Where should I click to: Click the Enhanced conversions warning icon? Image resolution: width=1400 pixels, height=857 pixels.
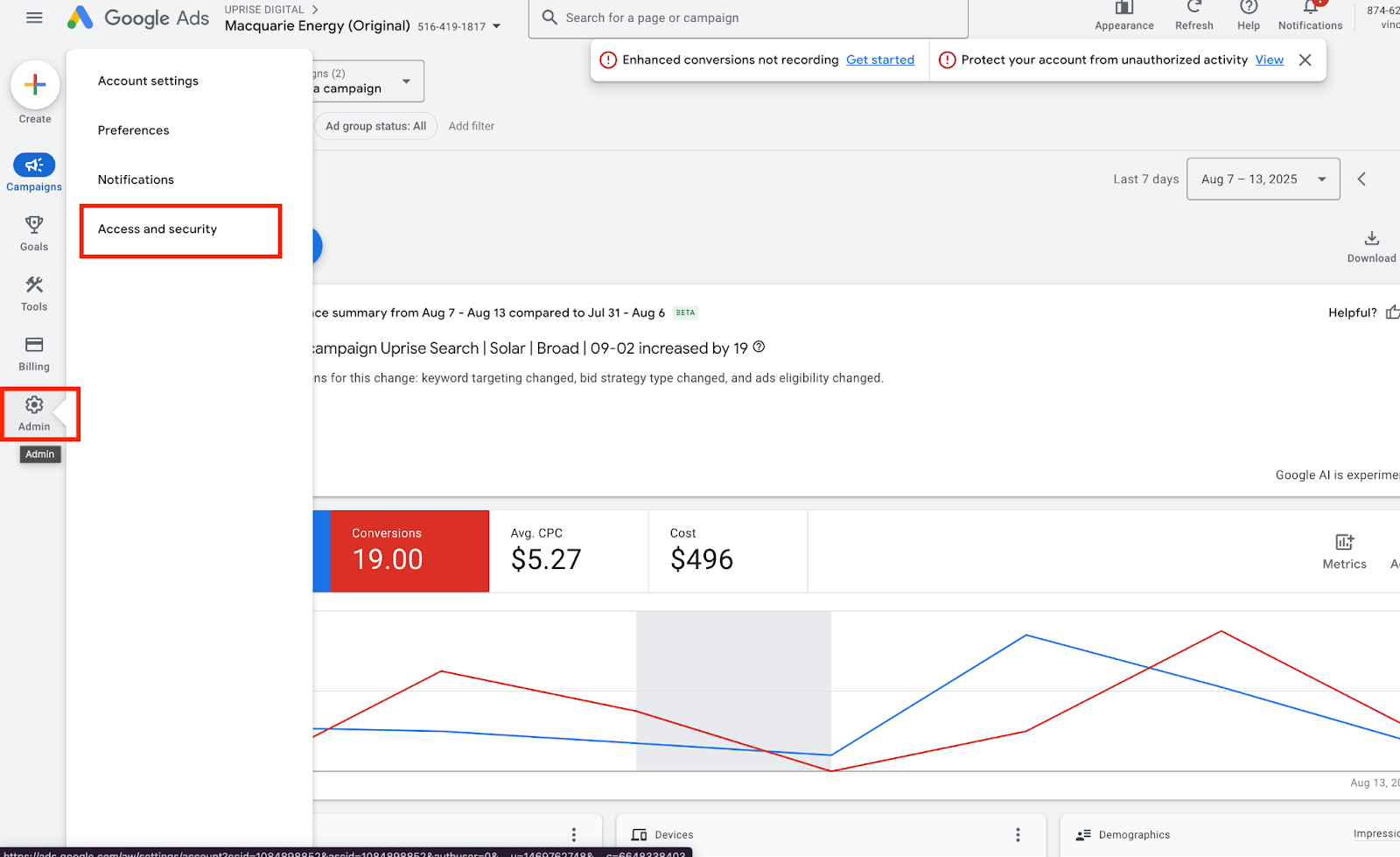point(608,60)
